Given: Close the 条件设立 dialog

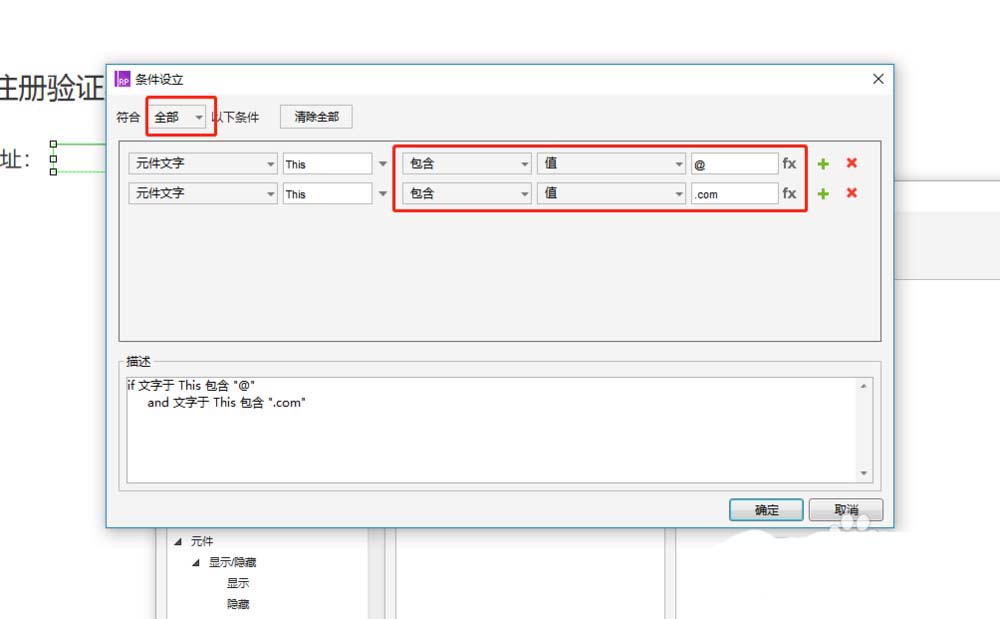Looking at the screenshot, I should tap(878, 78).
